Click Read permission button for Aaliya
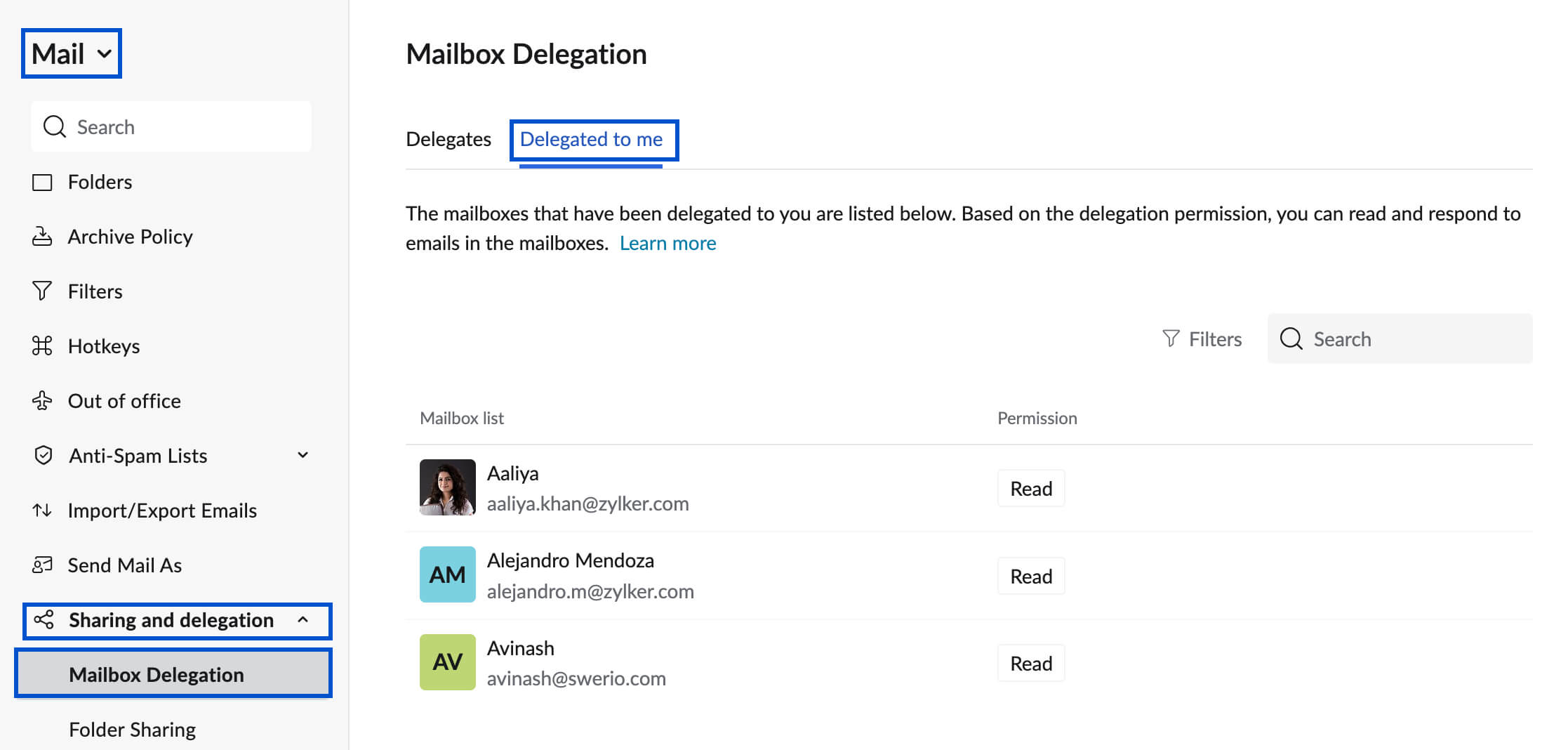 tap(1030, 487)
